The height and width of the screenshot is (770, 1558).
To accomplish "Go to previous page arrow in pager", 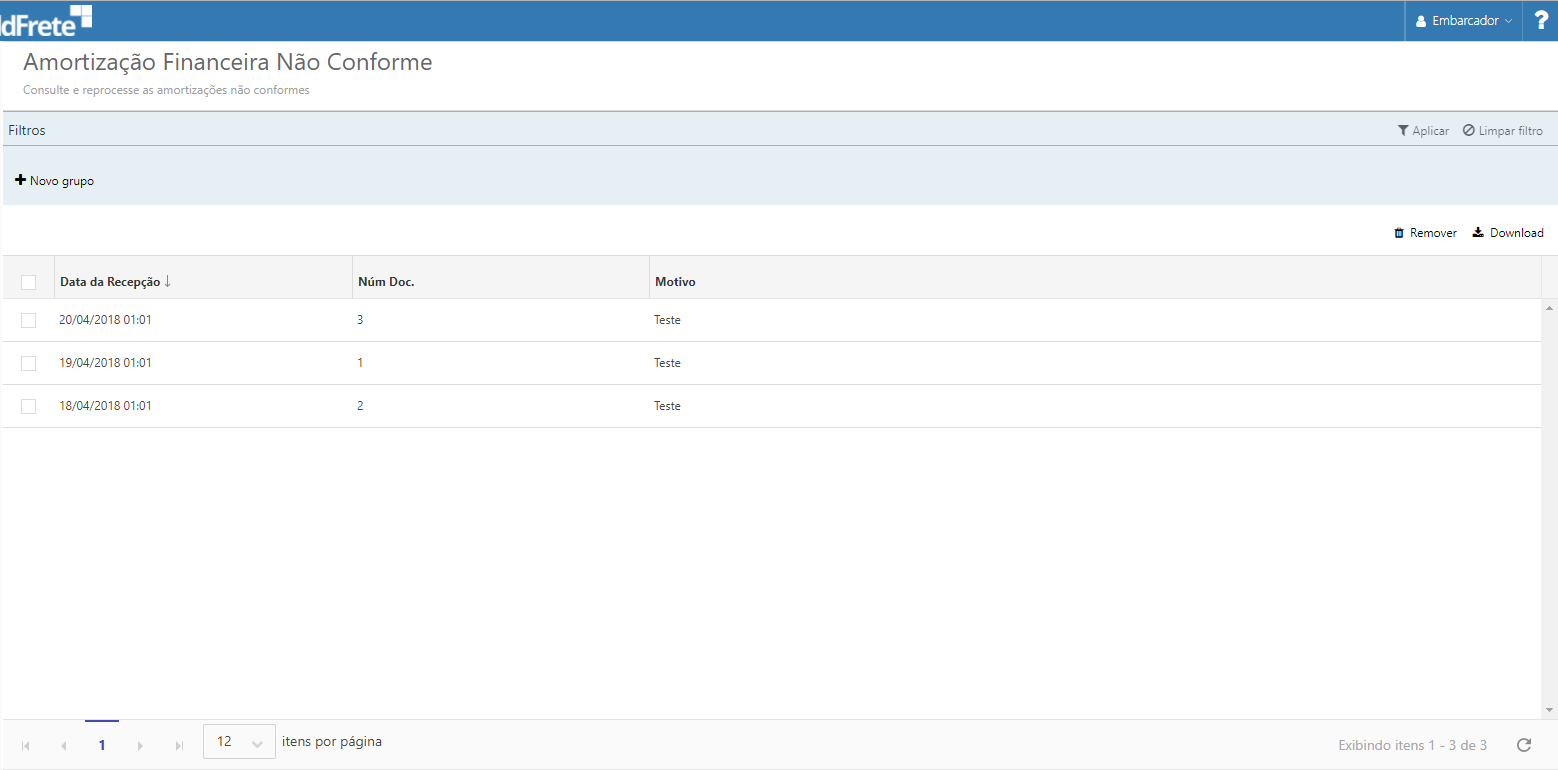I will [x=64, y=746].
